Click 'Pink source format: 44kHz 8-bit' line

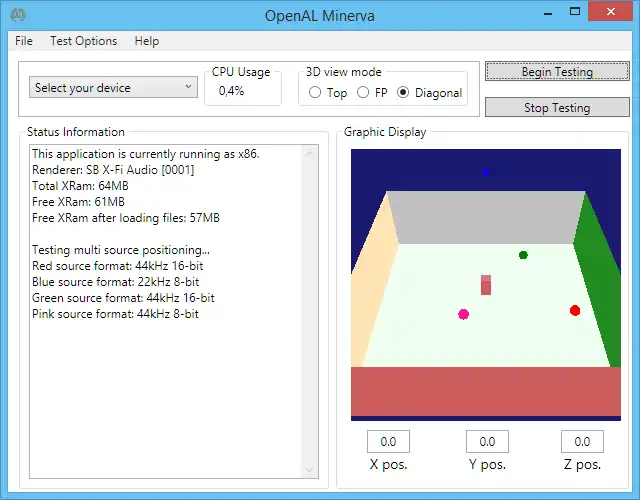pos(115,313)
